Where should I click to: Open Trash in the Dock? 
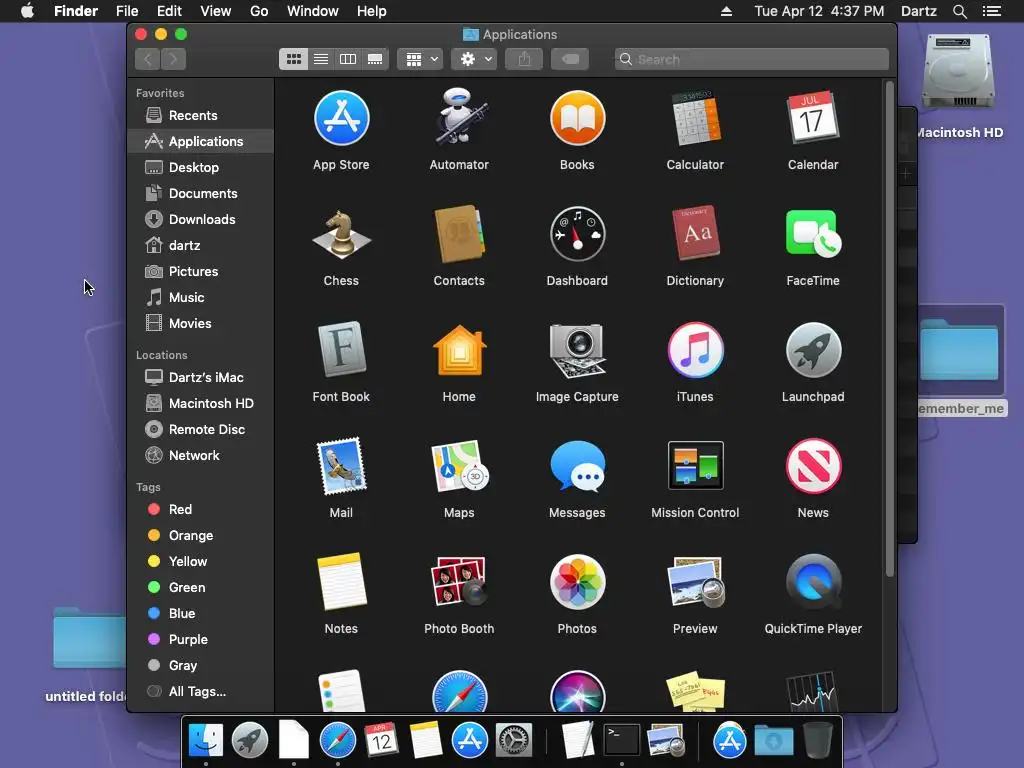pos(818,741)
